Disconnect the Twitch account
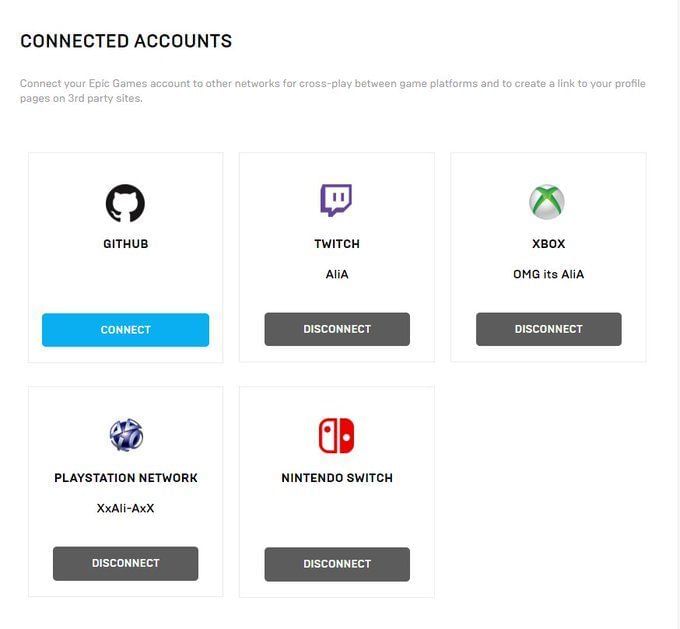The height and width of the screenshot is (629, 680). (x=337, y=329)
